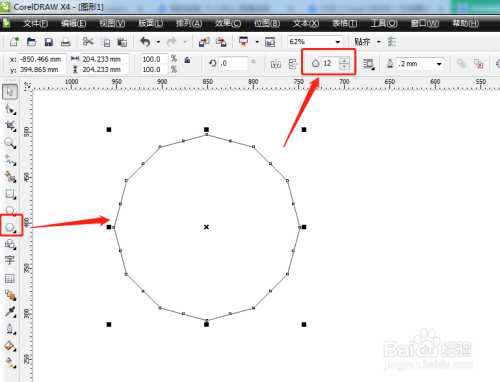
Task: Select the Zoom tool
Action: (10, 143)
